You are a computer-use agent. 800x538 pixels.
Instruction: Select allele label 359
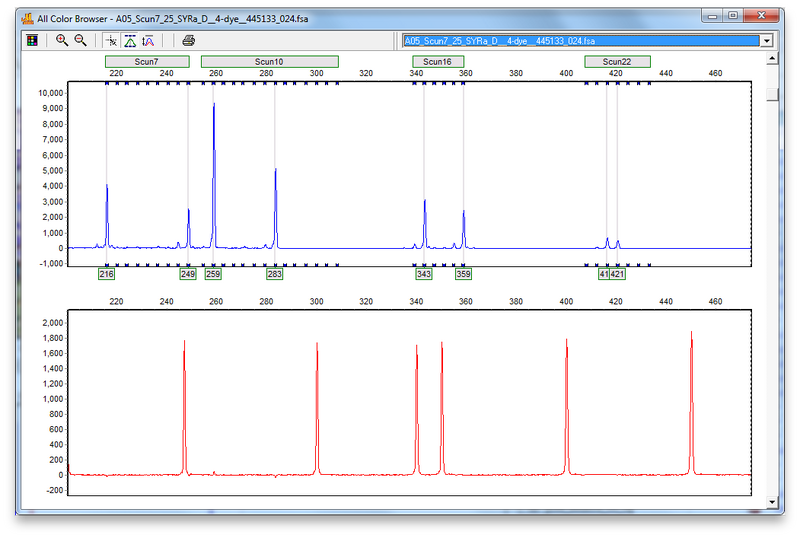(463, 274)
